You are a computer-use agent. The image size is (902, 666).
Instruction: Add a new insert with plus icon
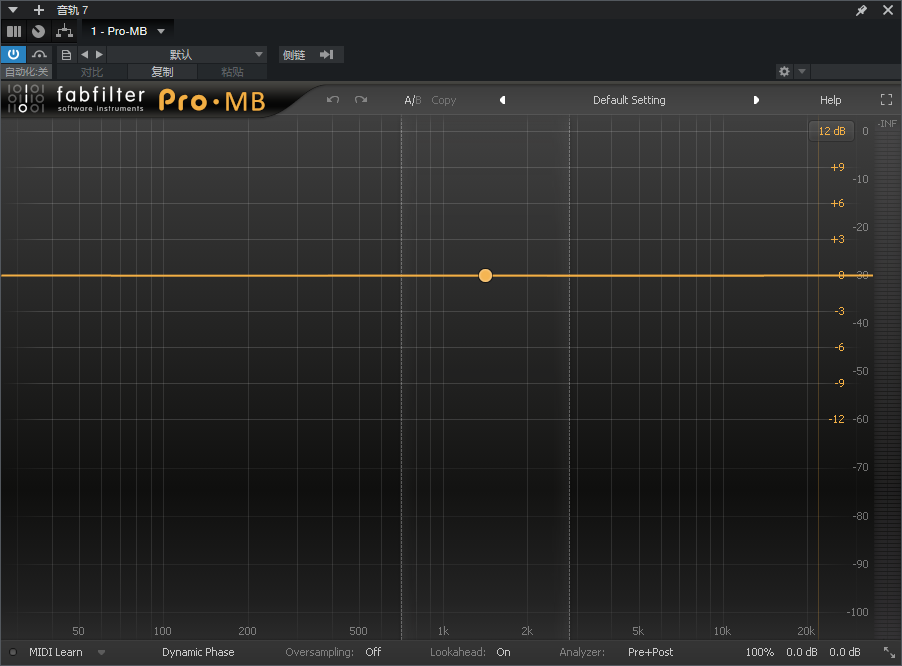click(x=39, y=10)
